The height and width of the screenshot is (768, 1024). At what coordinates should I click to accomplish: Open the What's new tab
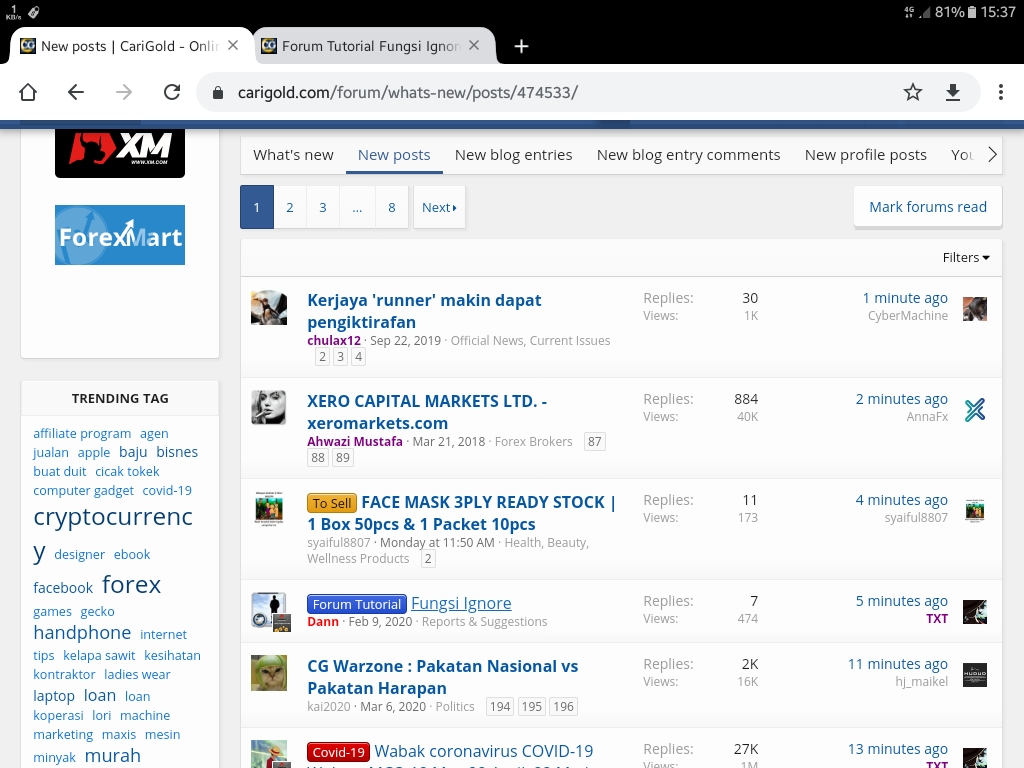tap(293, 155)
